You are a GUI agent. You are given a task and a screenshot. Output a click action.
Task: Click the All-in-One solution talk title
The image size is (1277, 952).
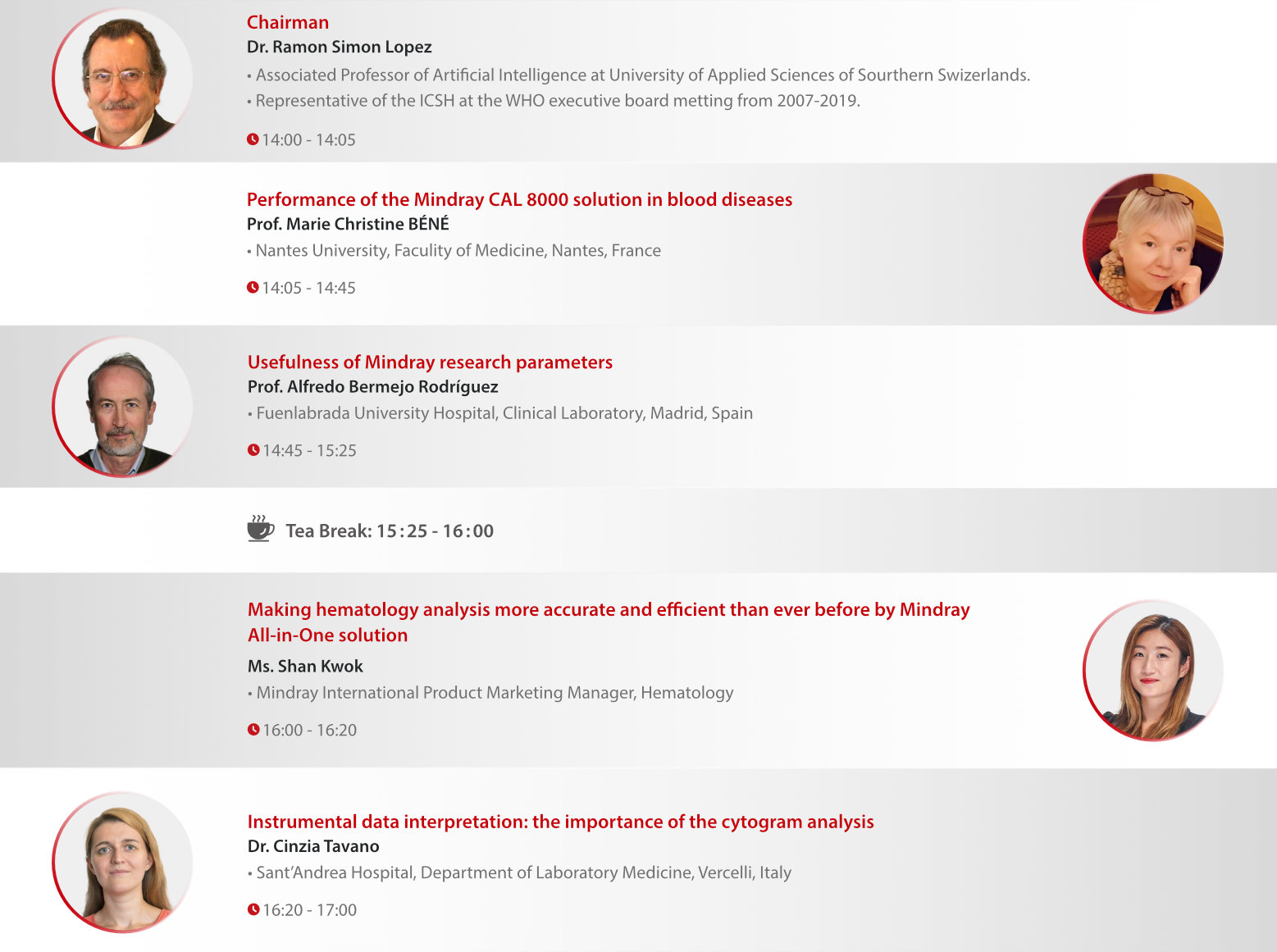pos(608,622)
